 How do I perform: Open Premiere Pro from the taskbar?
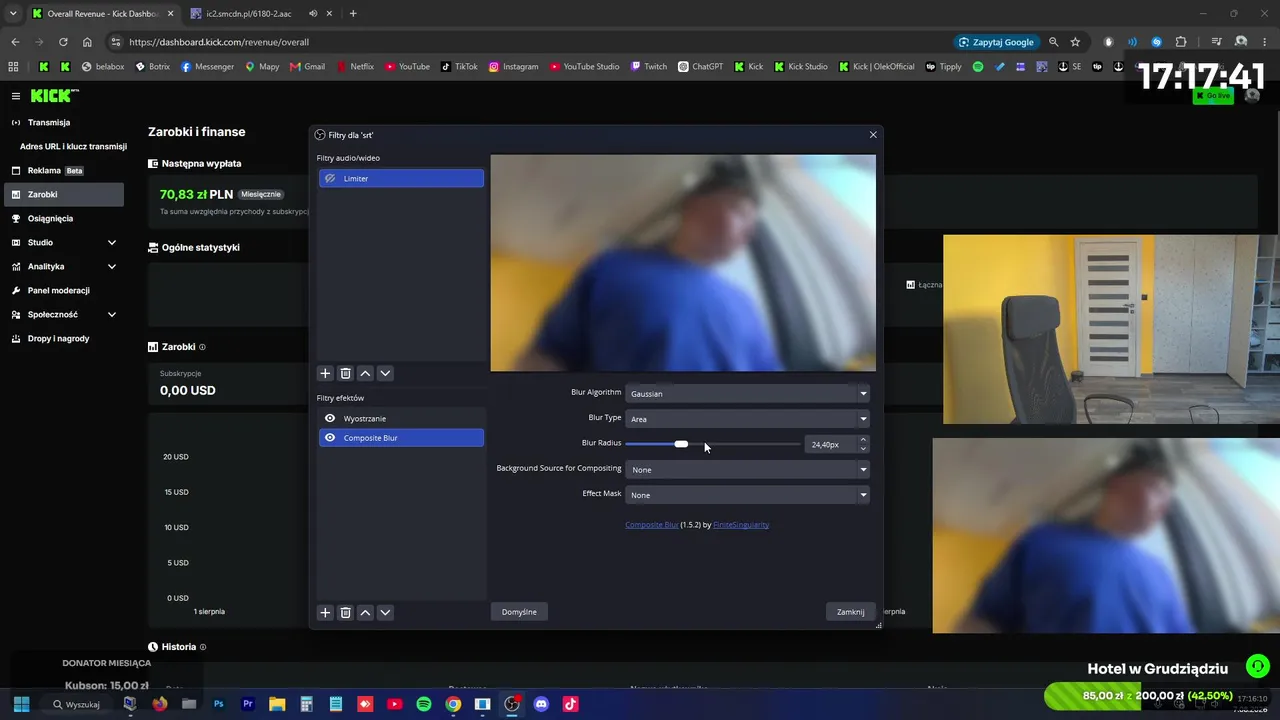tap(248, 704)
